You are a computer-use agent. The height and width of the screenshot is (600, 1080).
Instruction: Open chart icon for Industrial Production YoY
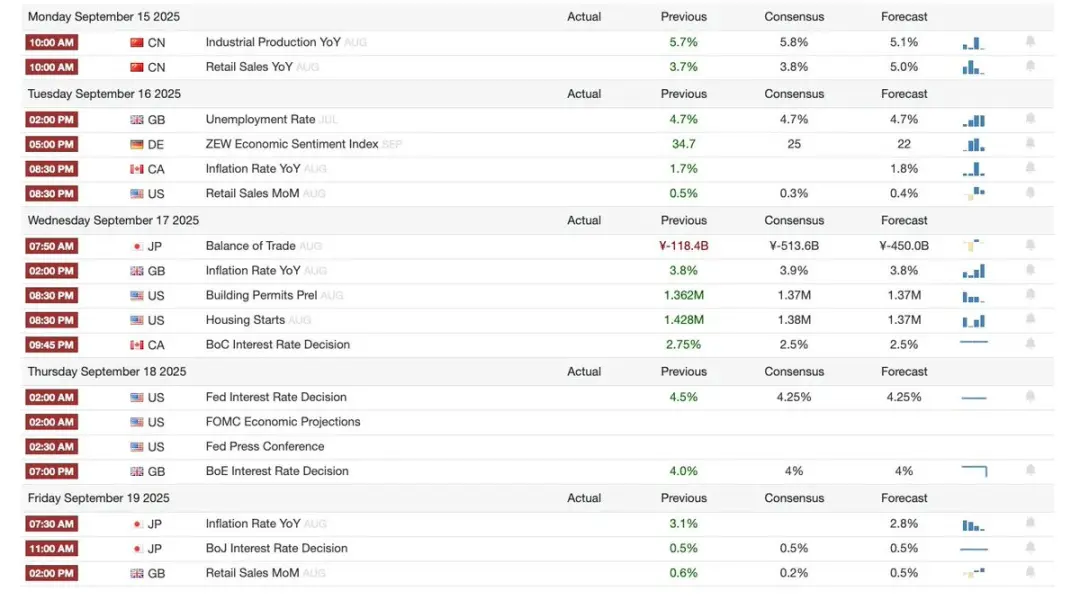coord(973,43)
